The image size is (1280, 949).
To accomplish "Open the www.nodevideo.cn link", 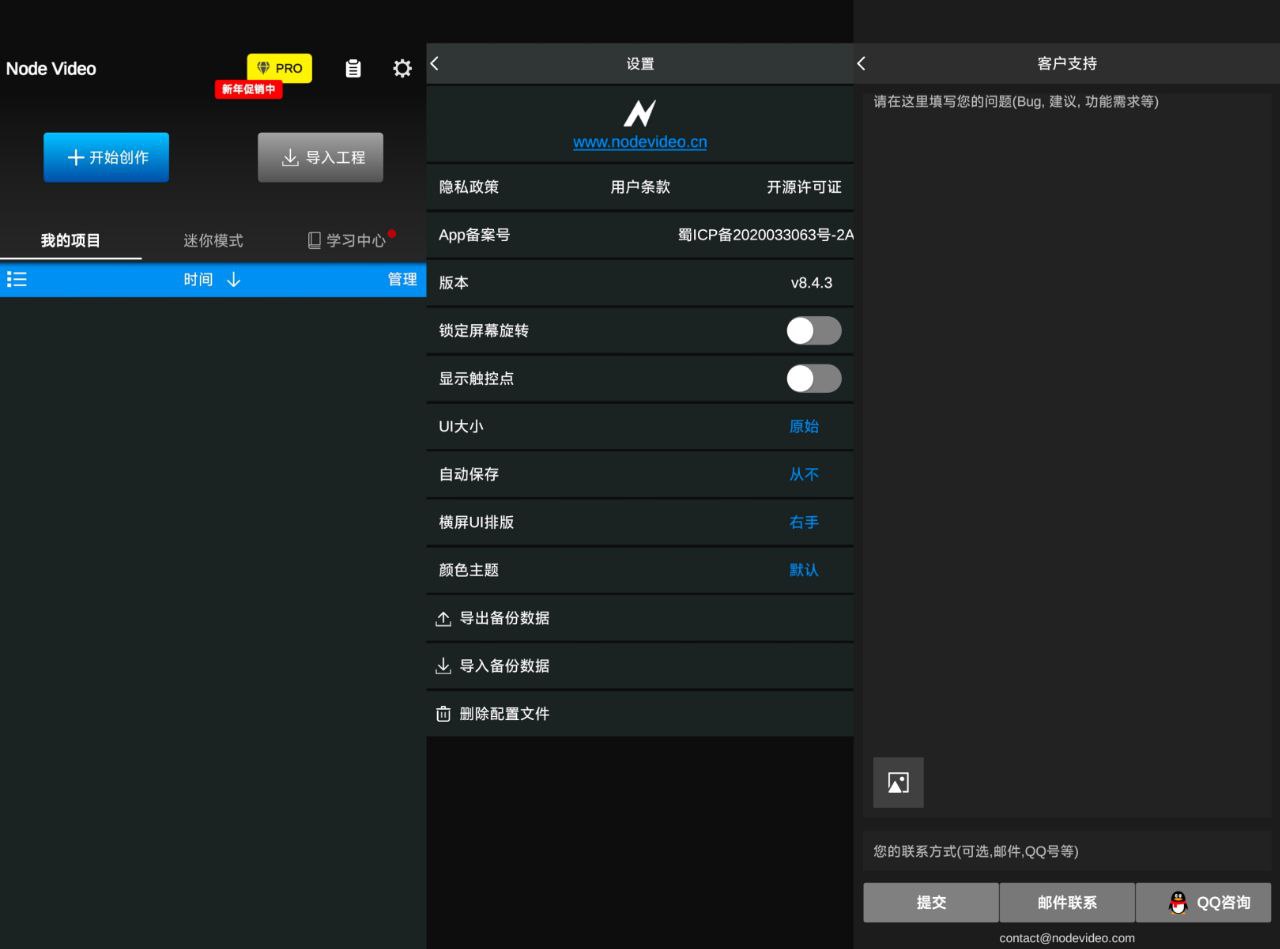I will (639, 142).
